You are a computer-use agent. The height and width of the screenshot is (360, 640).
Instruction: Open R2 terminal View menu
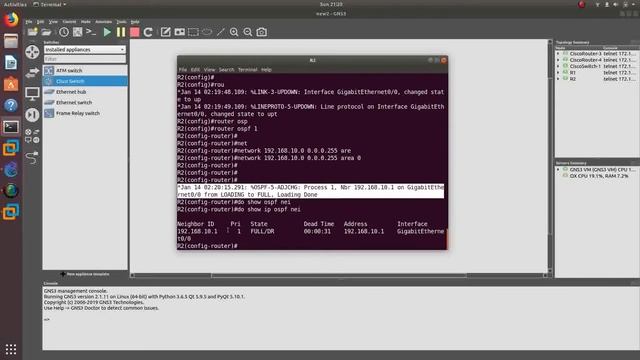[209, 70]
